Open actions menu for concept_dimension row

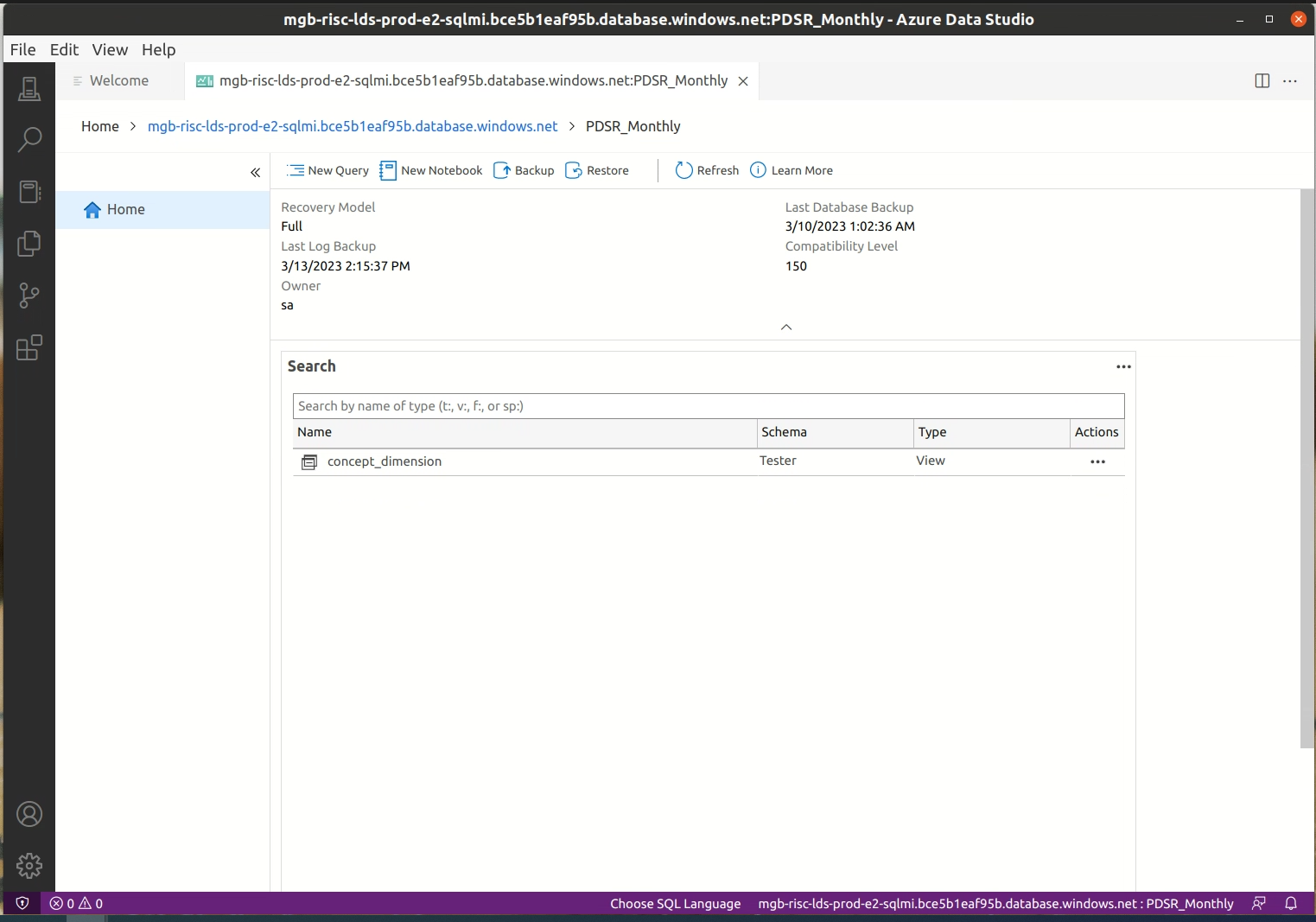pos(1097,461)
